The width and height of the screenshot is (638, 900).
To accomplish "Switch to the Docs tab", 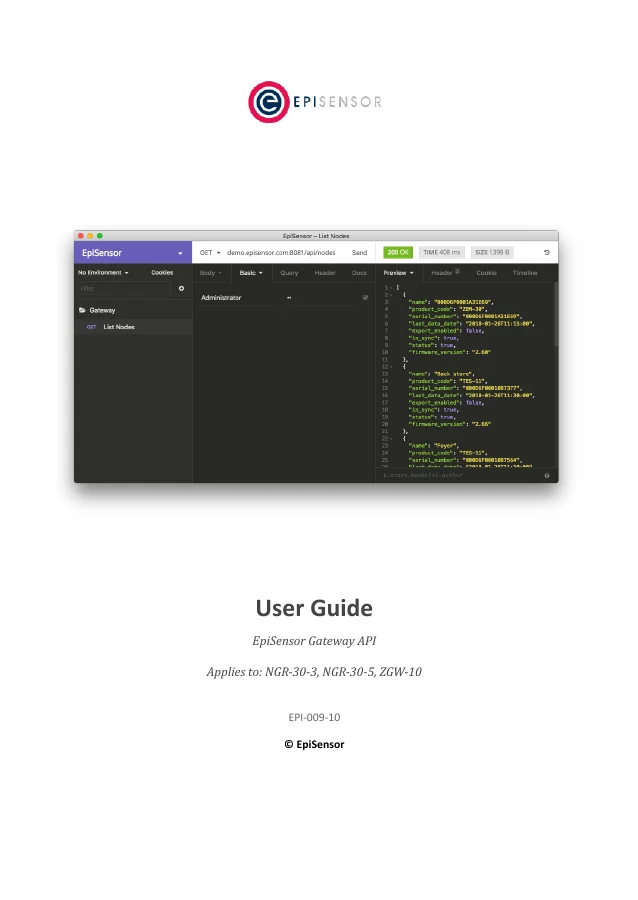I will [359, 273].
